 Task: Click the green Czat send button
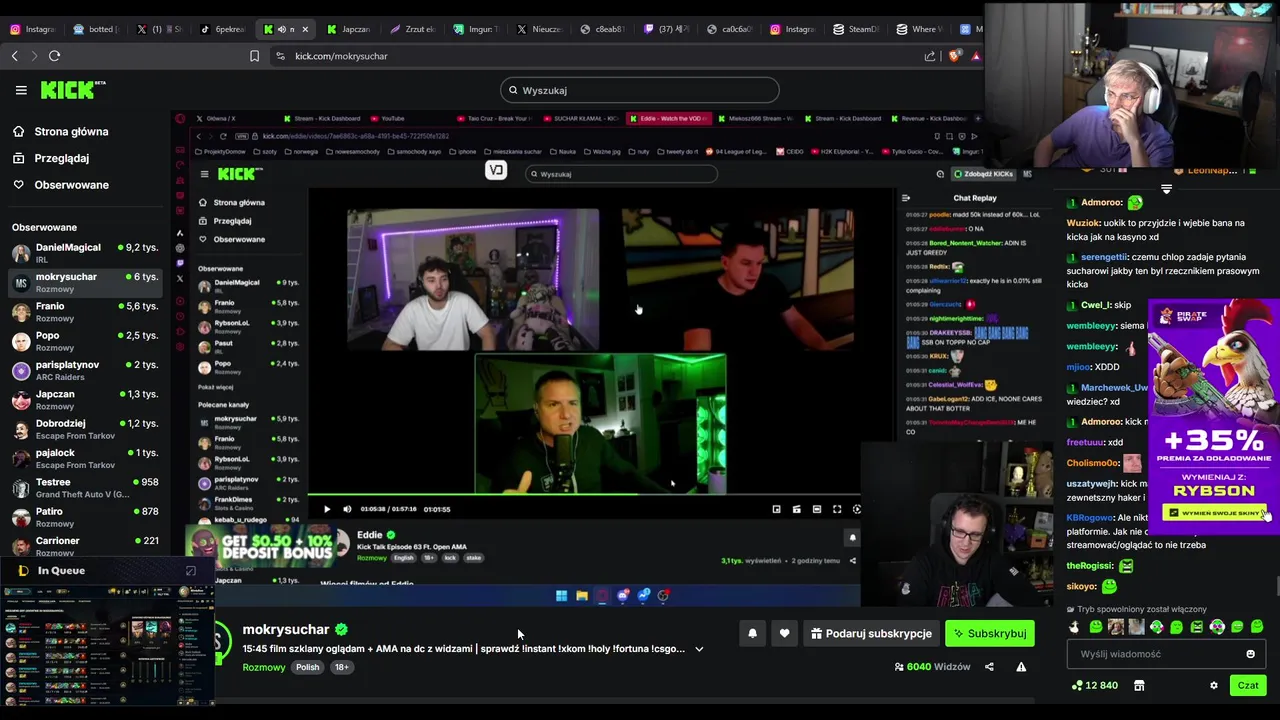[x=1248, y=685]
